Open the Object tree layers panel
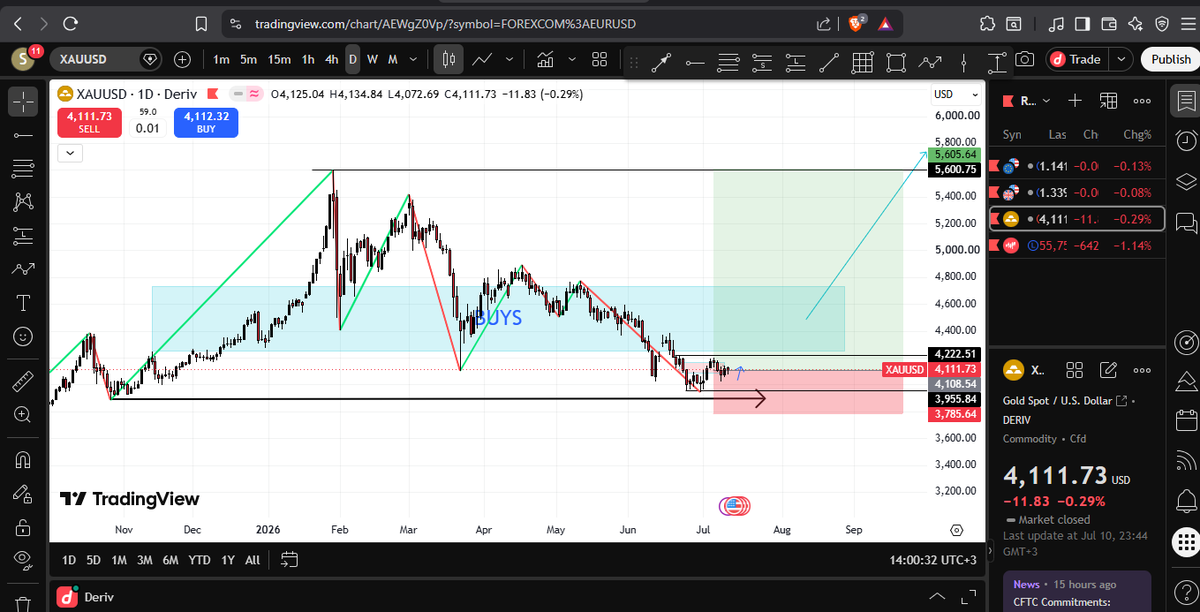 (1186, 181)
